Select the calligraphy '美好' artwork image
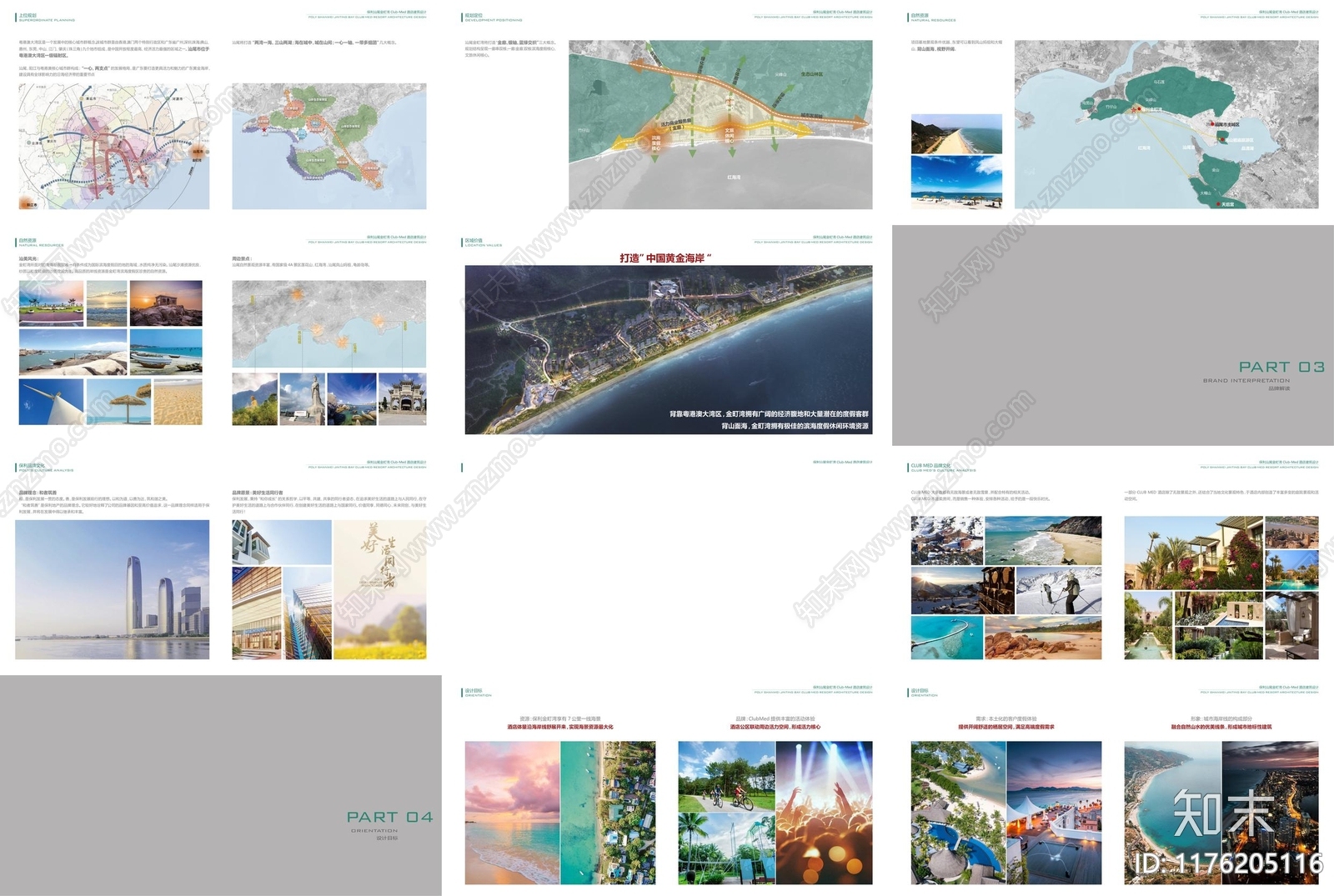 tap(379, 554)
